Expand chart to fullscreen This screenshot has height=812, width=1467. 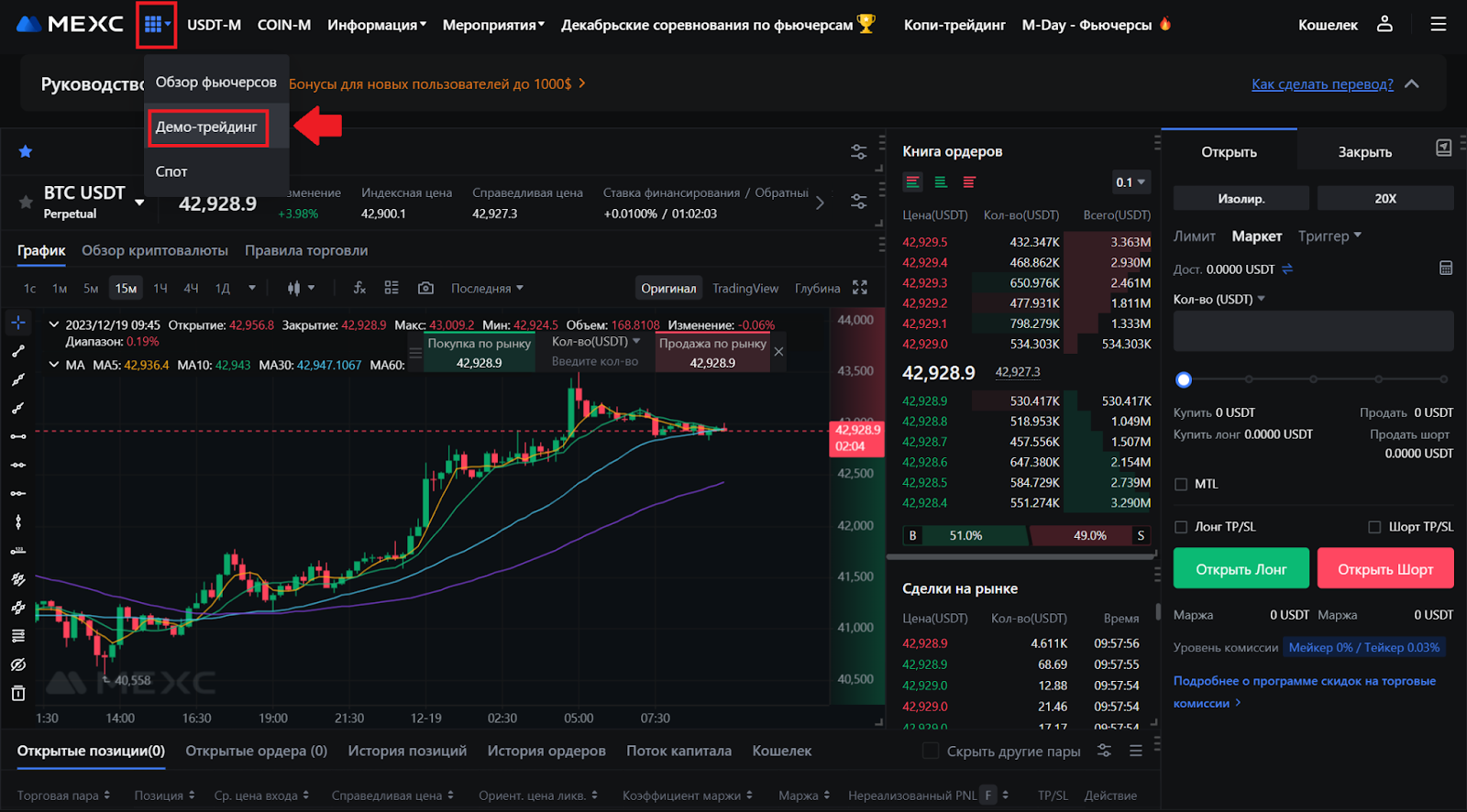(x=860, y=288)
